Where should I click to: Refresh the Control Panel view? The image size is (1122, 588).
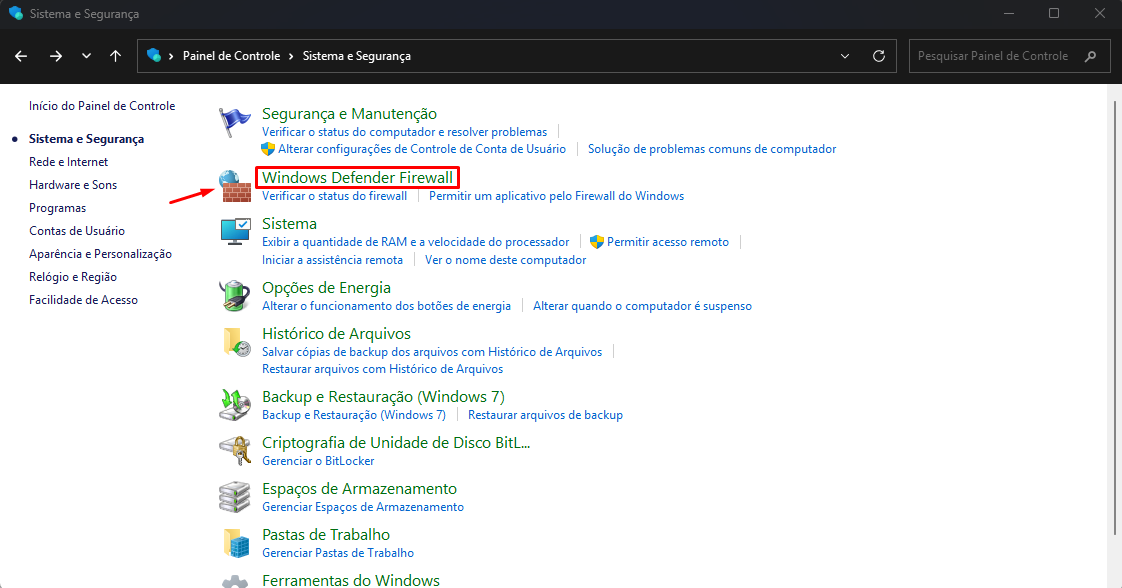coord(879,56)
